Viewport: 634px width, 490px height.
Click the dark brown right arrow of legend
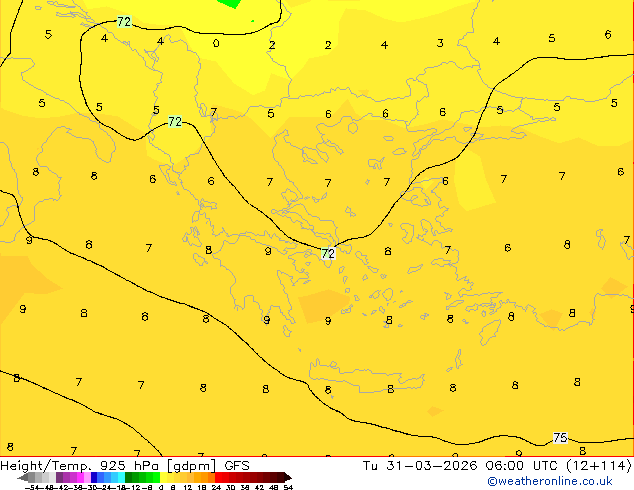(287, 477)
